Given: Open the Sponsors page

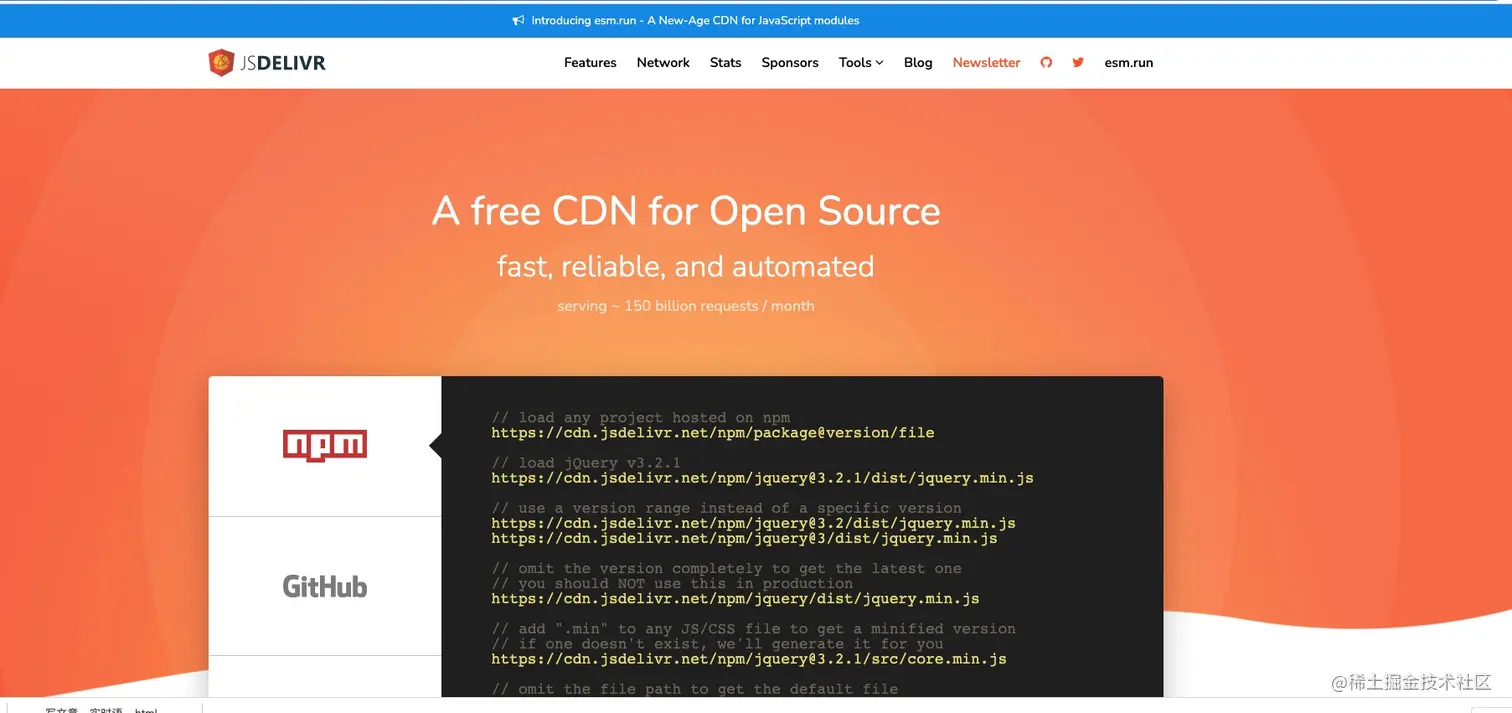Looking at the screenshot, I should pos(790,62).
